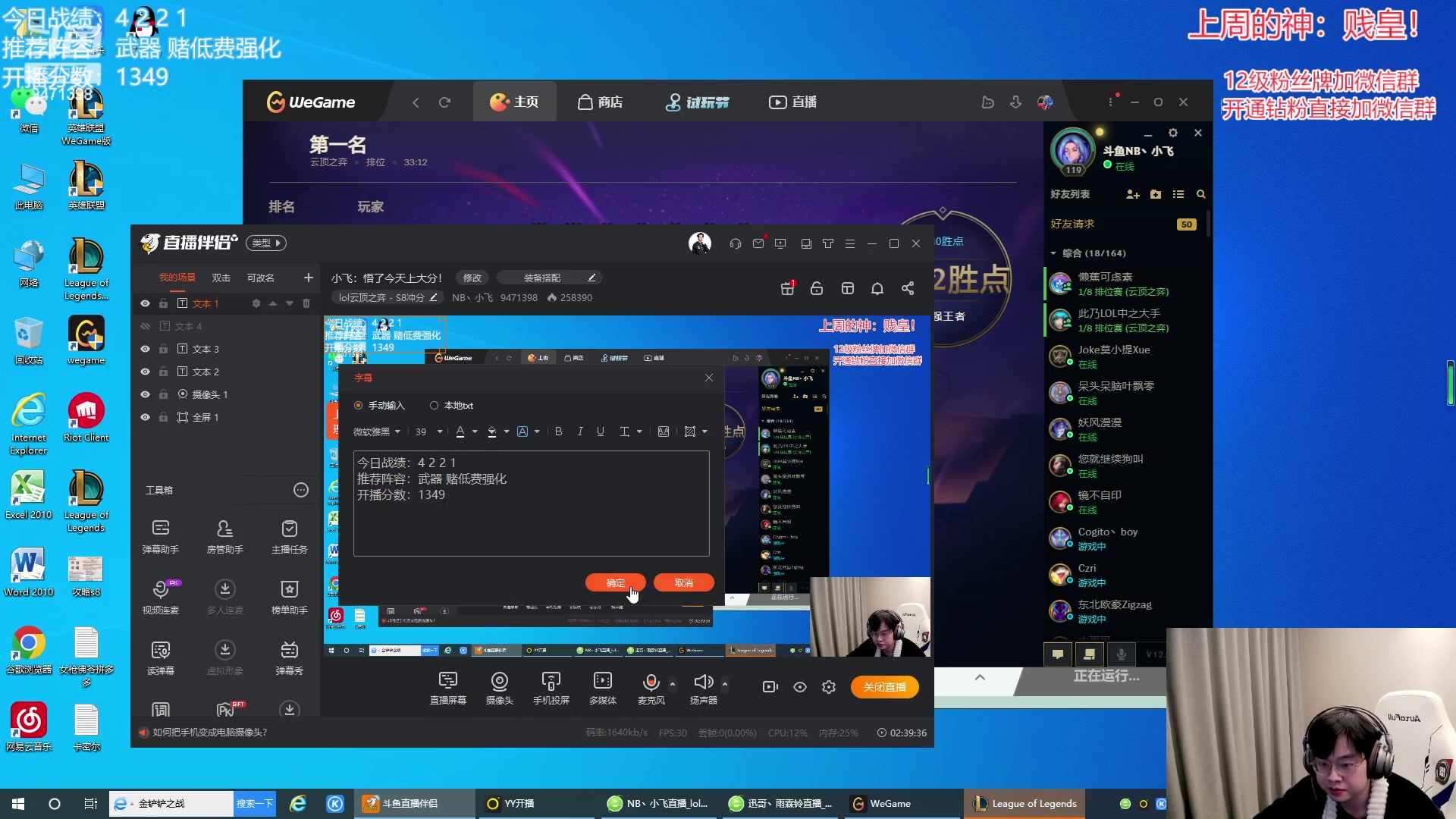Toggle bold in subtitle toolbar

[x=559, y=431]
